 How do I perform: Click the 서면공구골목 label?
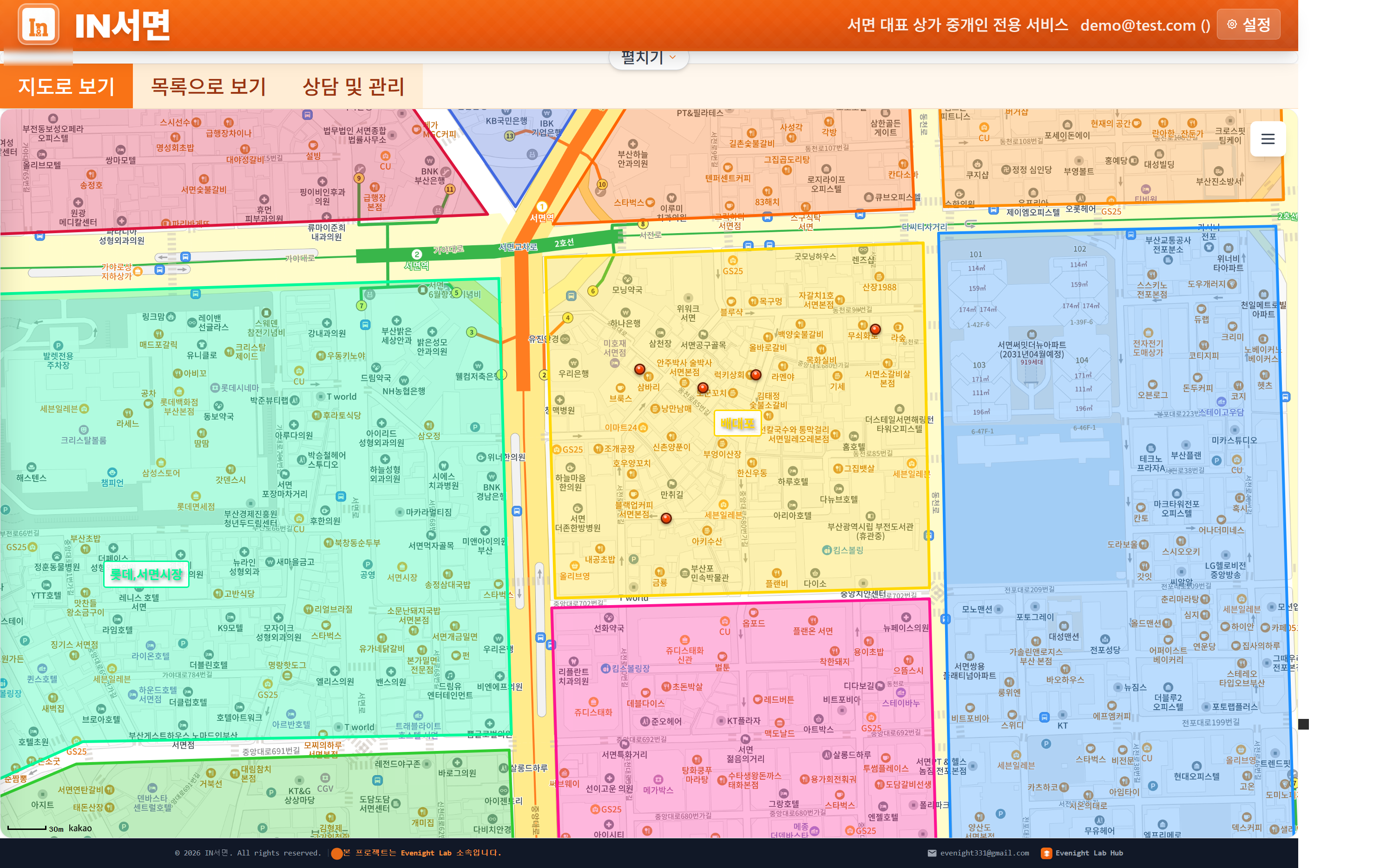point(703,345)
